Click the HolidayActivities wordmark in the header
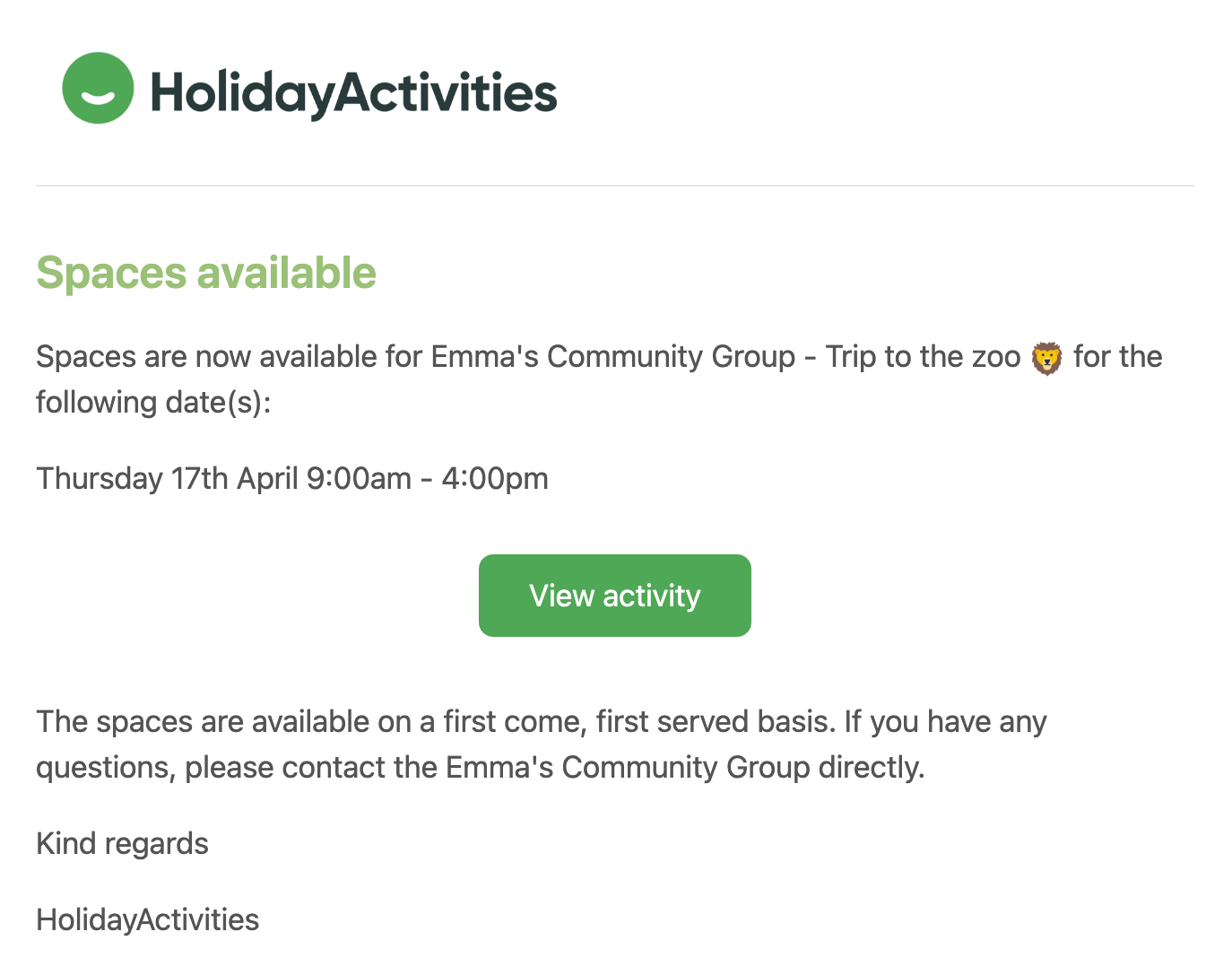The height and width of the screenshot is (975, 1232). [353, 92]
